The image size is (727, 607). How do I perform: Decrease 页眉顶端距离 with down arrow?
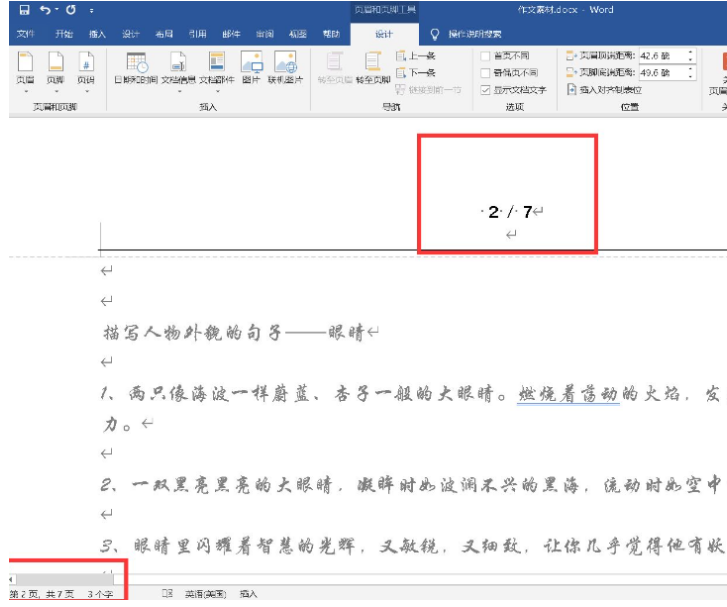(691, 59)
